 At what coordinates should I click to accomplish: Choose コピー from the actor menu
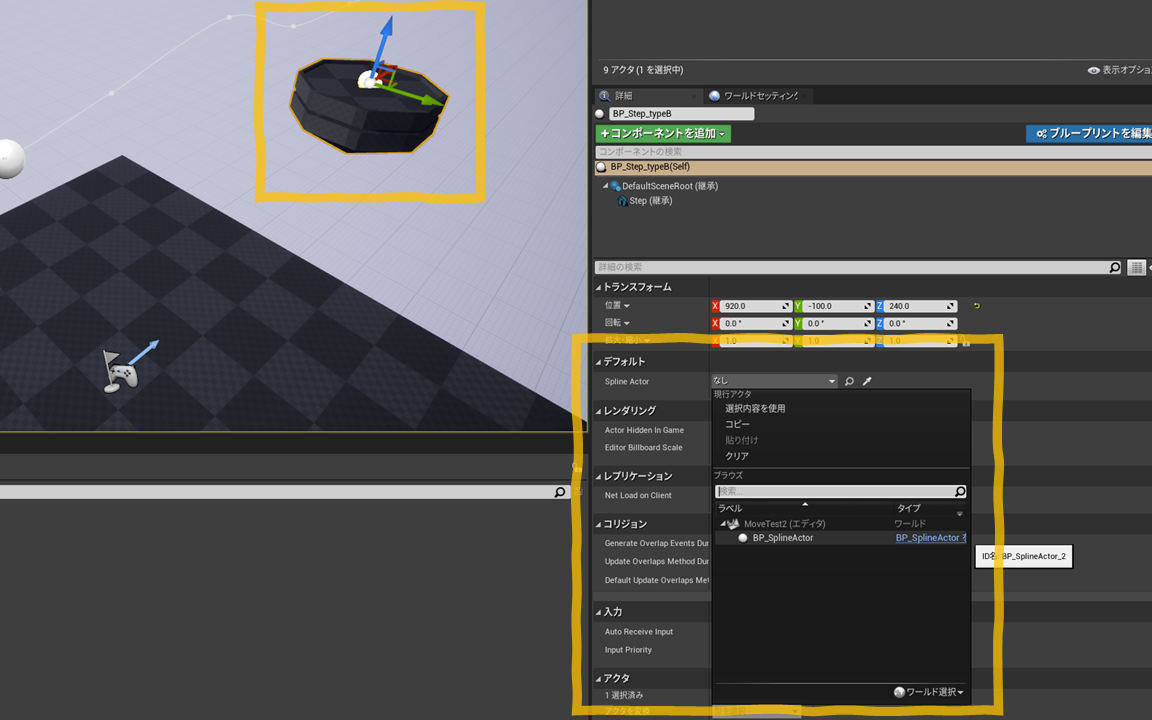(738, 425)
